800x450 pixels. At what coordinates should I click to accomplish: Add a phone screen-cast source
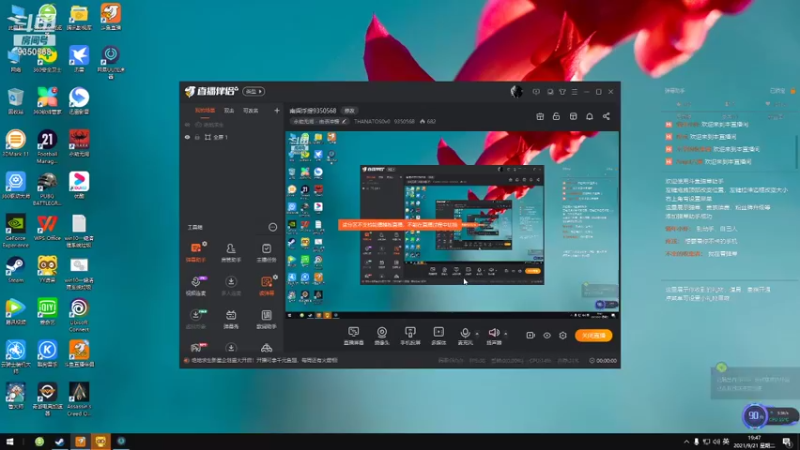[x=410, y=336]
